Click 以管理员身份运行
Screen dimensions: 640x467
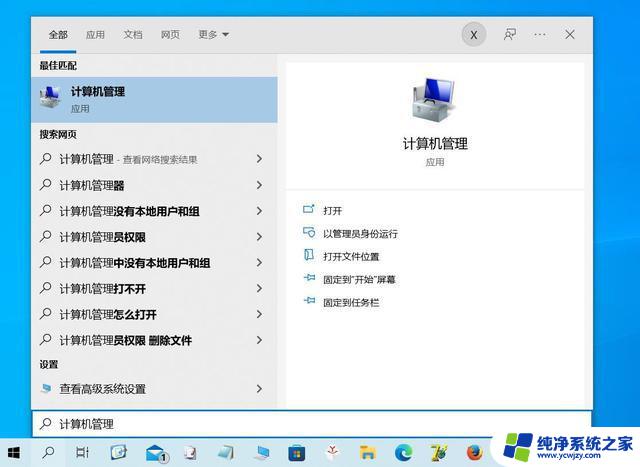click(360, 234)
